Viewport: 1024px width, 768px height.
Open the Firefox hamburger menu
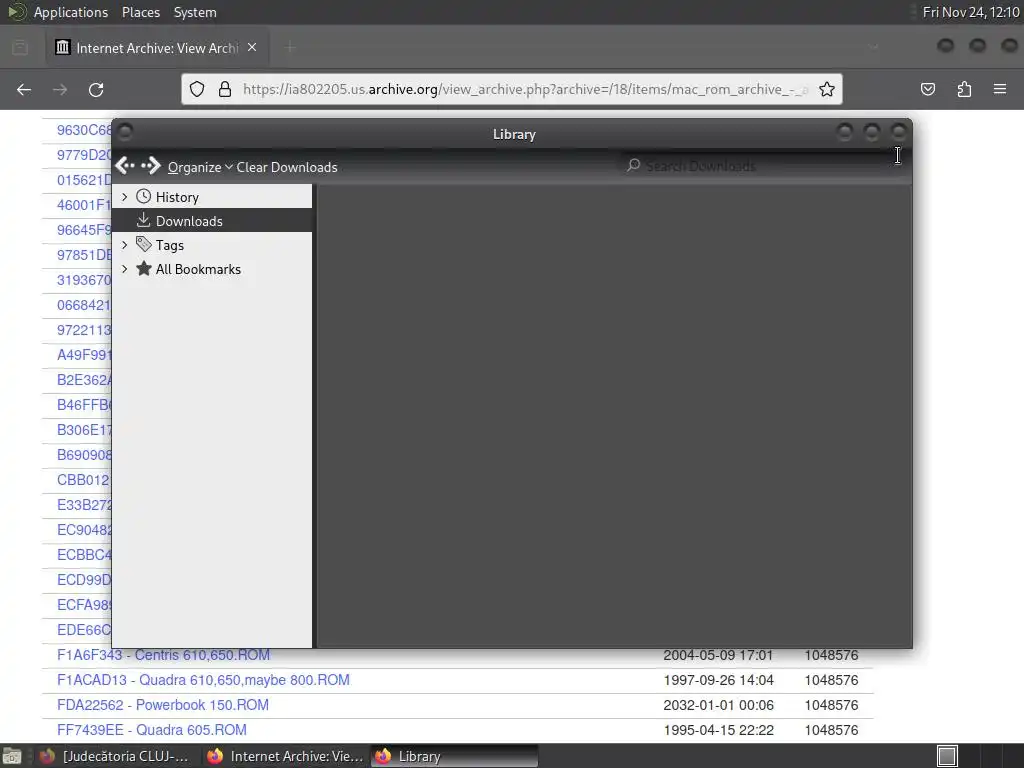pos(1000,89)
